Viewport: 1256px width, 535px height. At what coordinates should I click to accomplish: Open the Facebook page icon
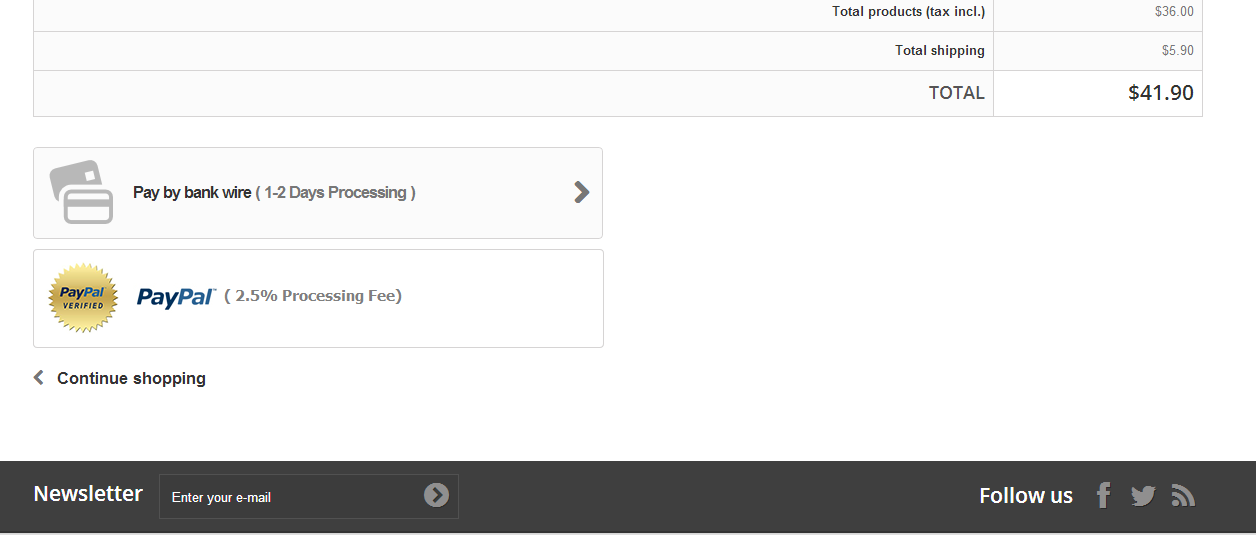click(1103, 495)
